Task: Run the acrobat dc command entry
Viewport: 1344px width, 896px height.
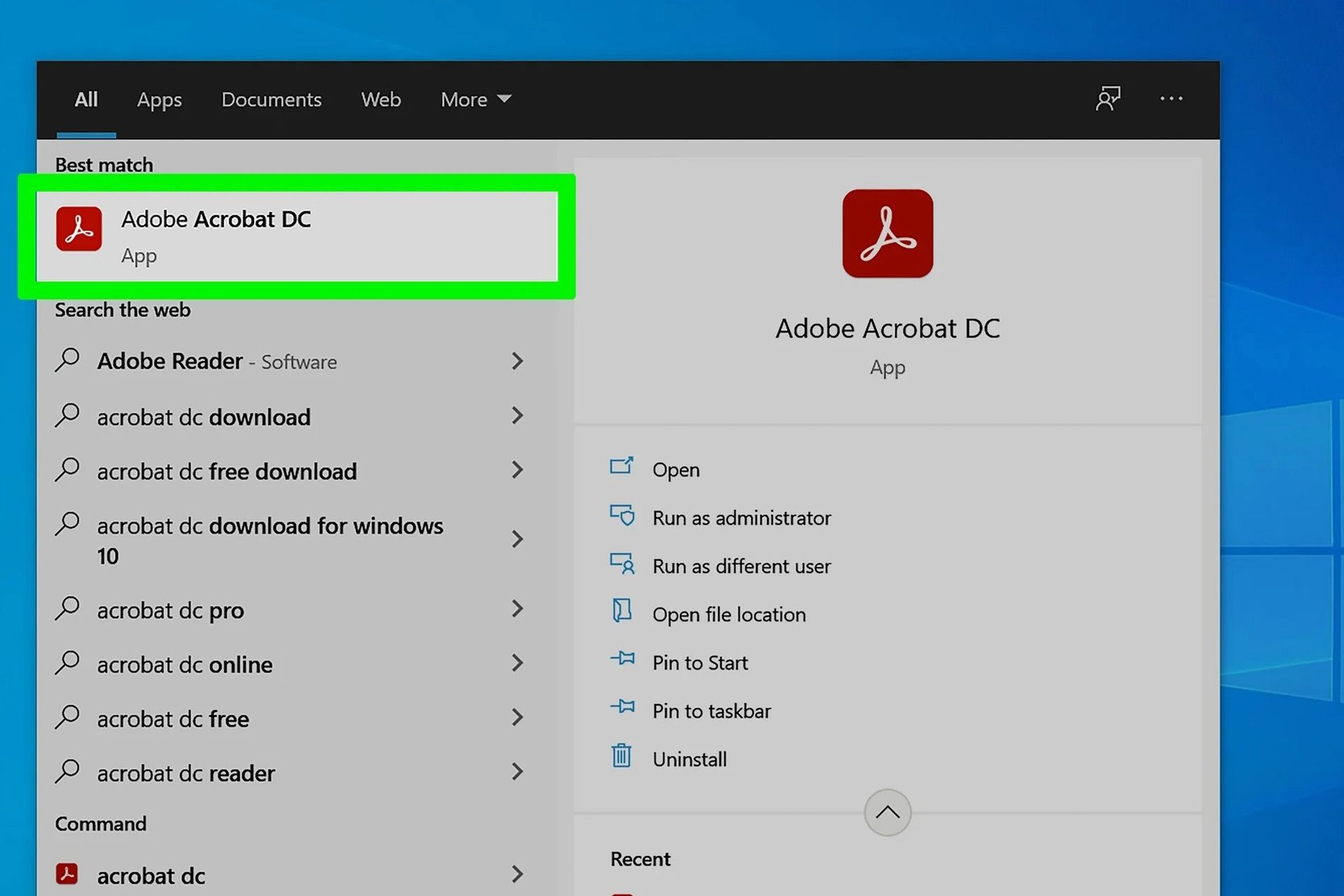Action: click(x=151, y=876)
